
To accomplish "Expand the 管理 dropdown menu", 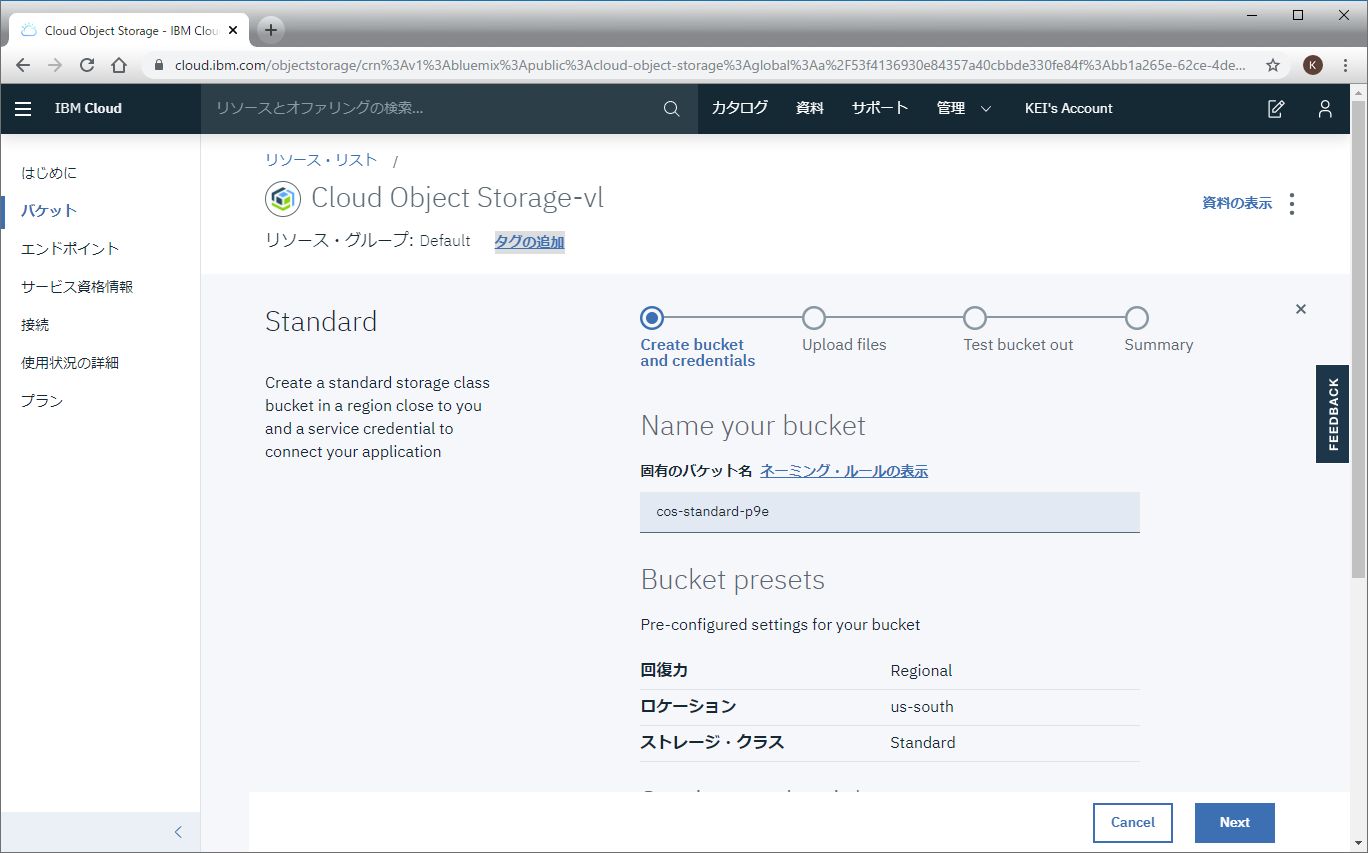I will tap(964, 109).
